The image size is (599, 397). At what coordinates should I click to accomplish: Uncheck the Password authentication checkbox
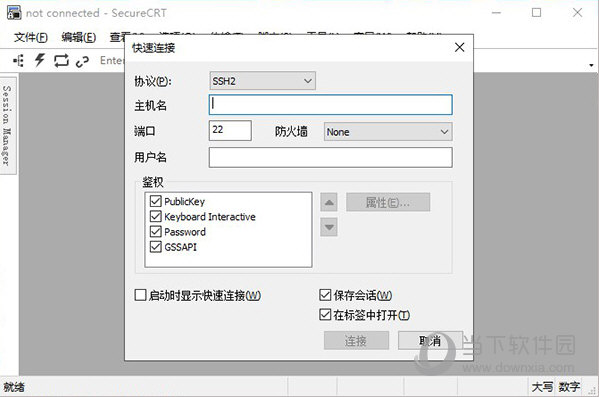tap(155, 232)
